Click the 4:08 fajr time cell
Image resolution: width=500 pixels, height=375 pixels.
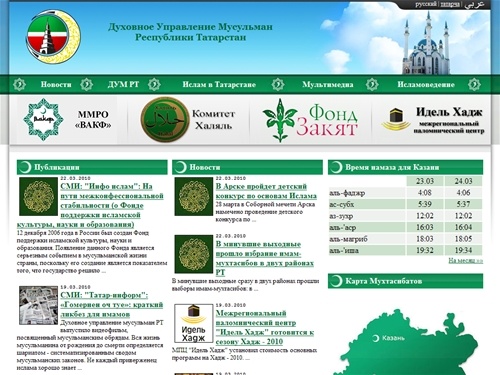click(x=425, y=193)
